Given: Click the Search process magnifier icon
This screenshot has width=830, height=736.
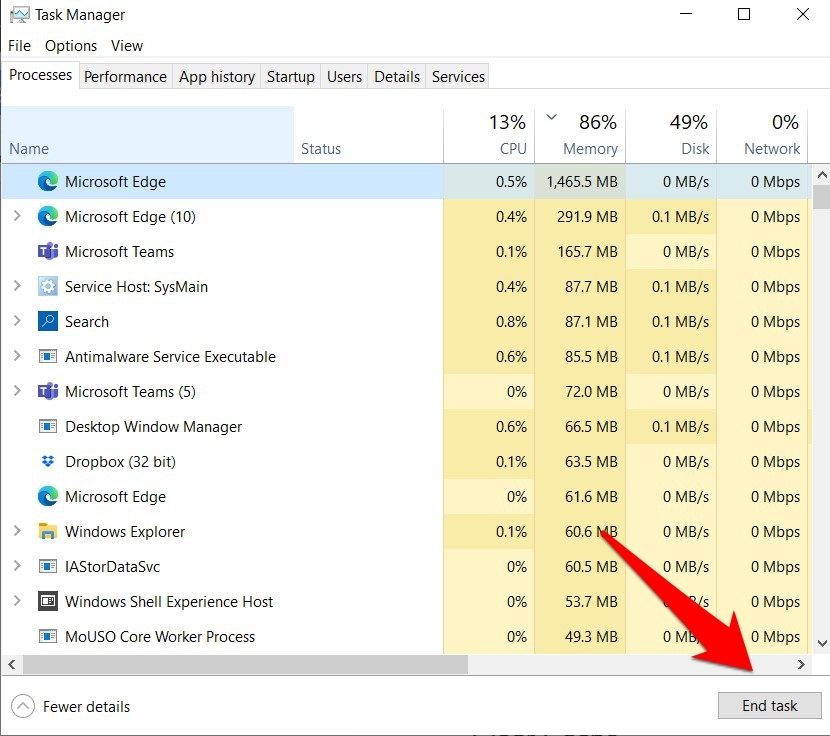Looking at the screenshot, I should click(x=47, y=322).
